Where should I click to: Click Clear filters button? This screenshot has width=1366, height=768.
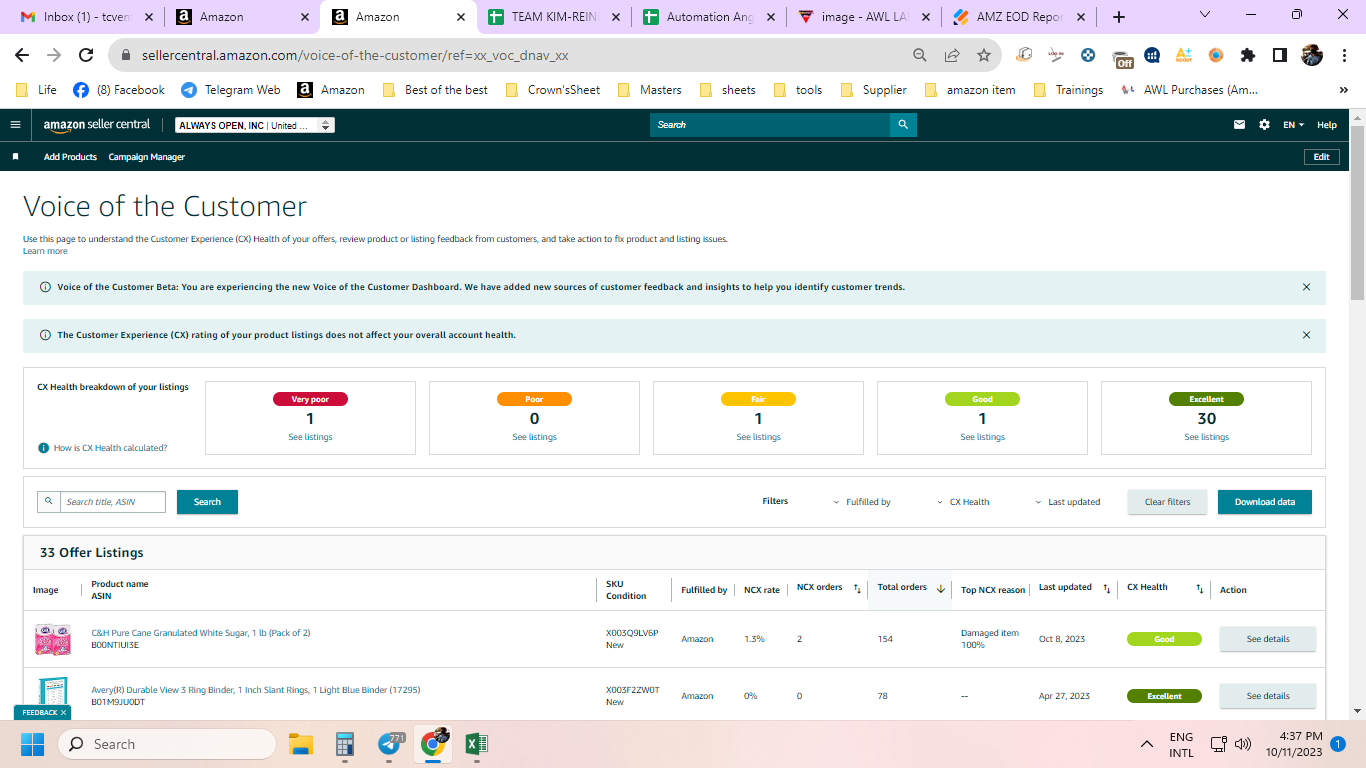pos(1167,502)
